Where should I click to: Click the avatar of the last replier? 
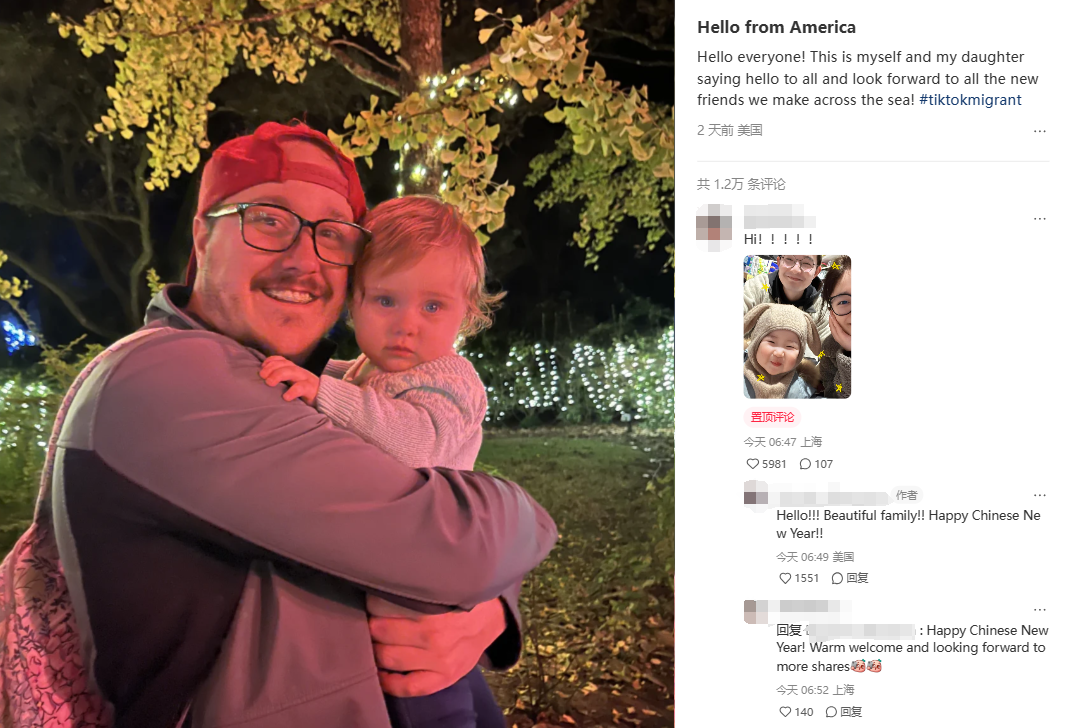pyautogui.click(x=755, y=612)
